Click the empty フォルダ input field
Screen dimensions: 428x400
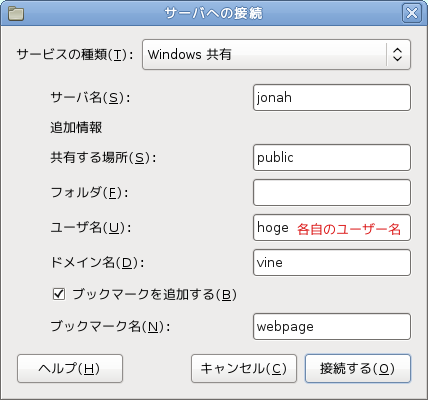[332, 193]
